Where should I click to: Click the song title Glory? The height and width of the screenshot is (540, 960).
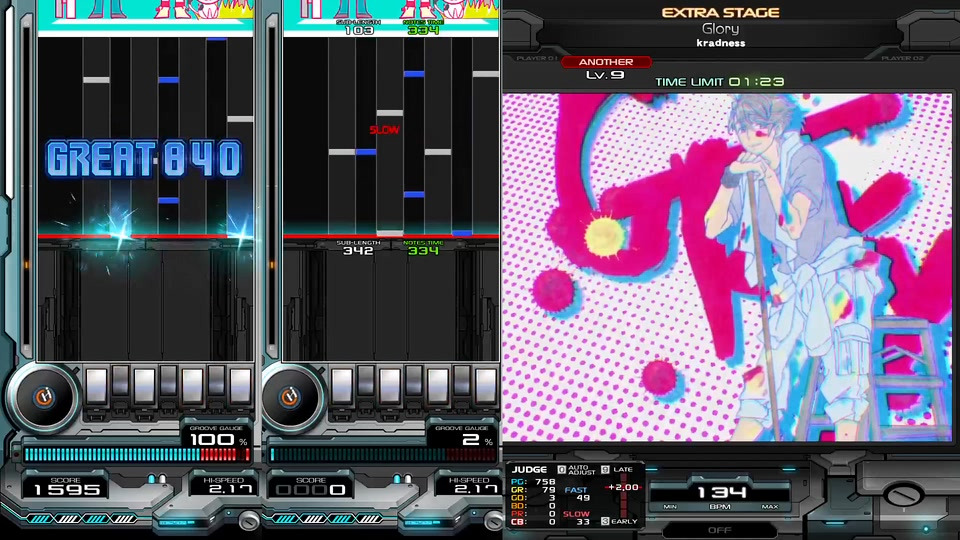tap(721, 29)
